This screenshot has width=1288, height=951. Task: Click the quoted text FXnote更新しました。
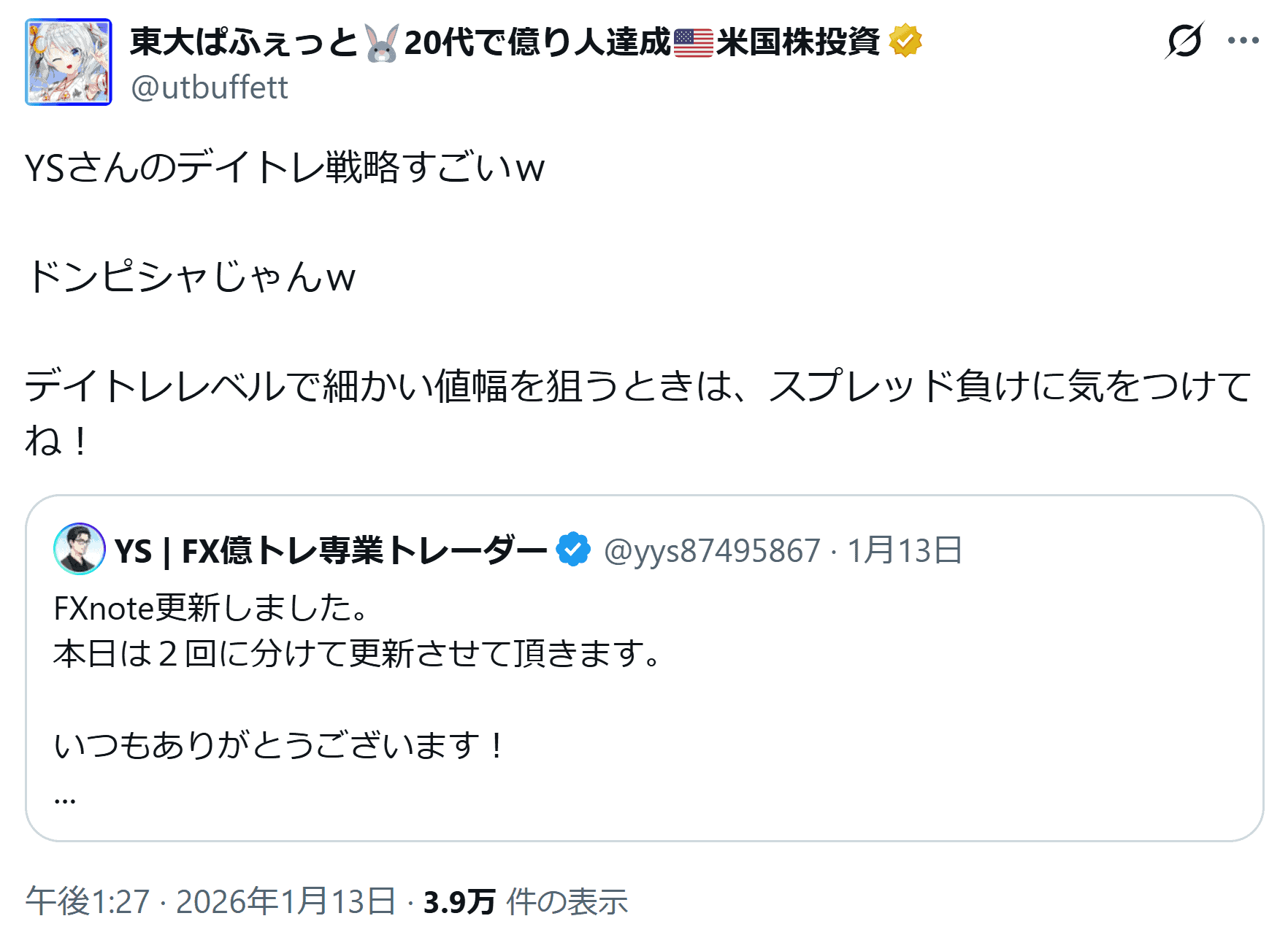212,608
